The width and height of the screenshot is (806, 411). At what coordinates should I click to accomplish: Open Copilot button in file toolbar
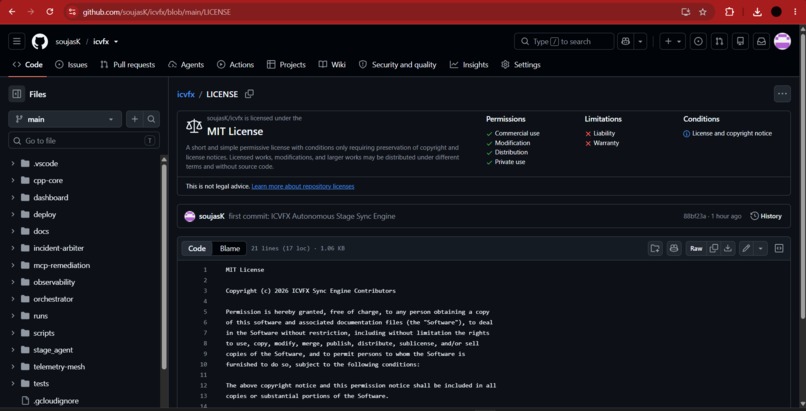(x=674, y=249)
